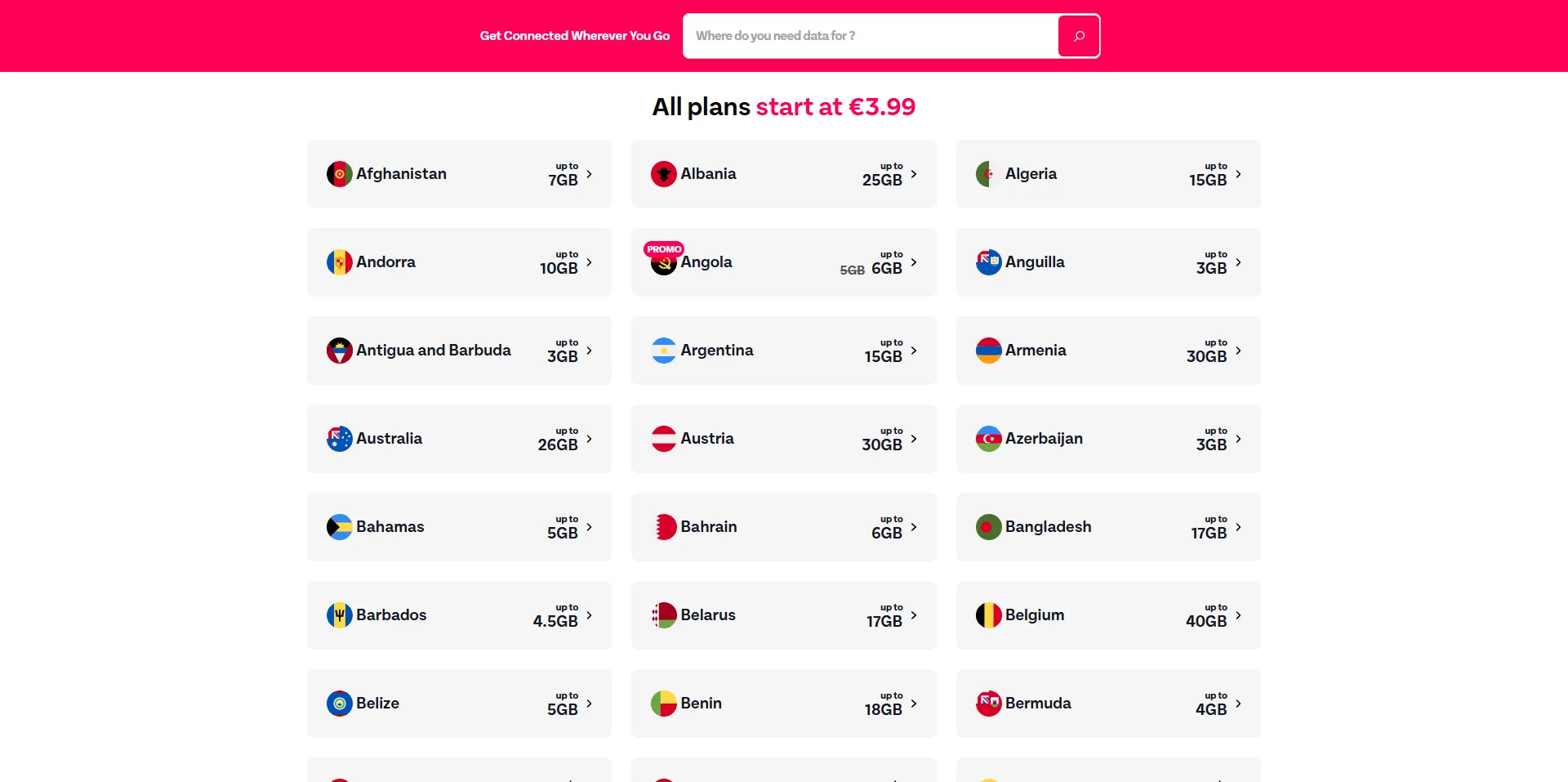The width and height of the screenshot is (1568, 782).
Task: Click the Albania flag icon
Action: [x=664, y=174]
